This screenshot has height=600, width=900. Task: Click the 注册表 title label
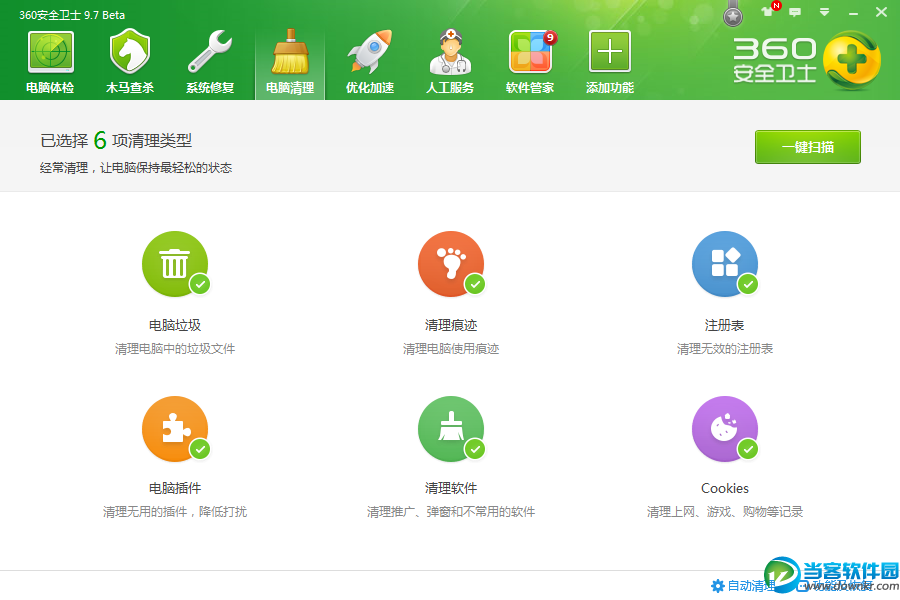pos(724,326)
